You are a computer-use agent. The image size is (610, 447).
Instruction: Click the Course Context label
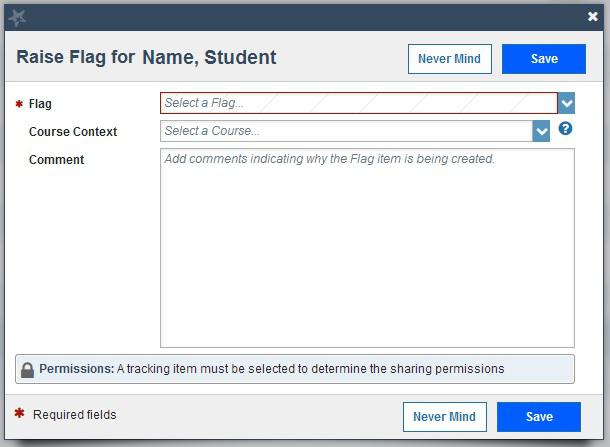(x=73, y=132)
